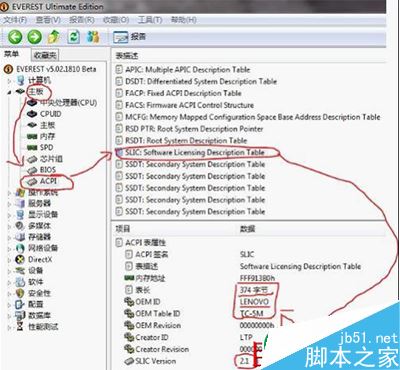
Task: Switch to the 收藏夹 tab
Action: 45,55
